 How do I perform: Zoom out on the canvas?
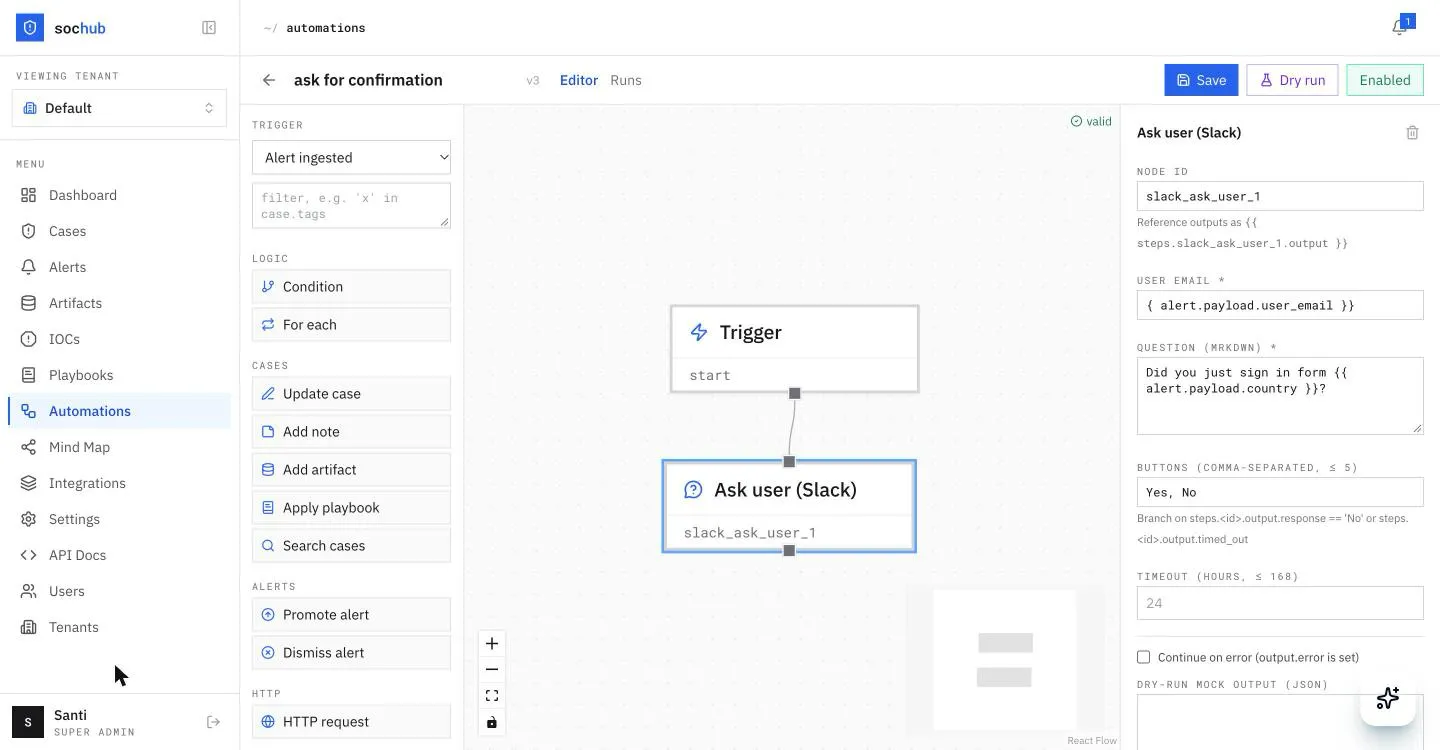pos(491,670)
